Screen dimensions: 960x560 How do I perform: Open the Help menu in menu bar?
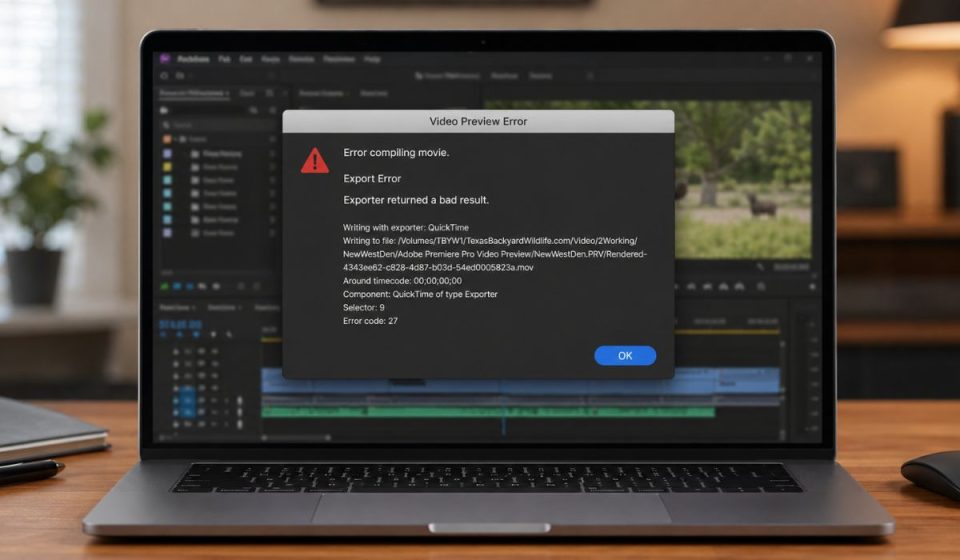tap(372, 59)
